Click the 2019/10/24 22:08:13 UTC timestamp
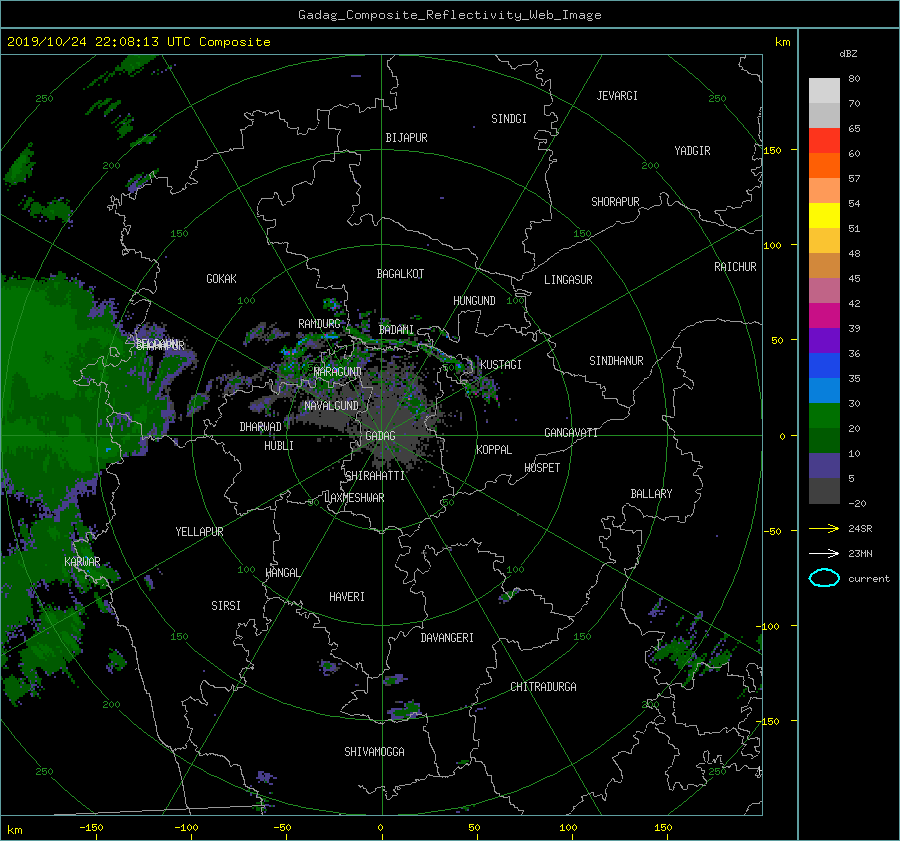Screen dimensions: 900x841 click(99, 42)
